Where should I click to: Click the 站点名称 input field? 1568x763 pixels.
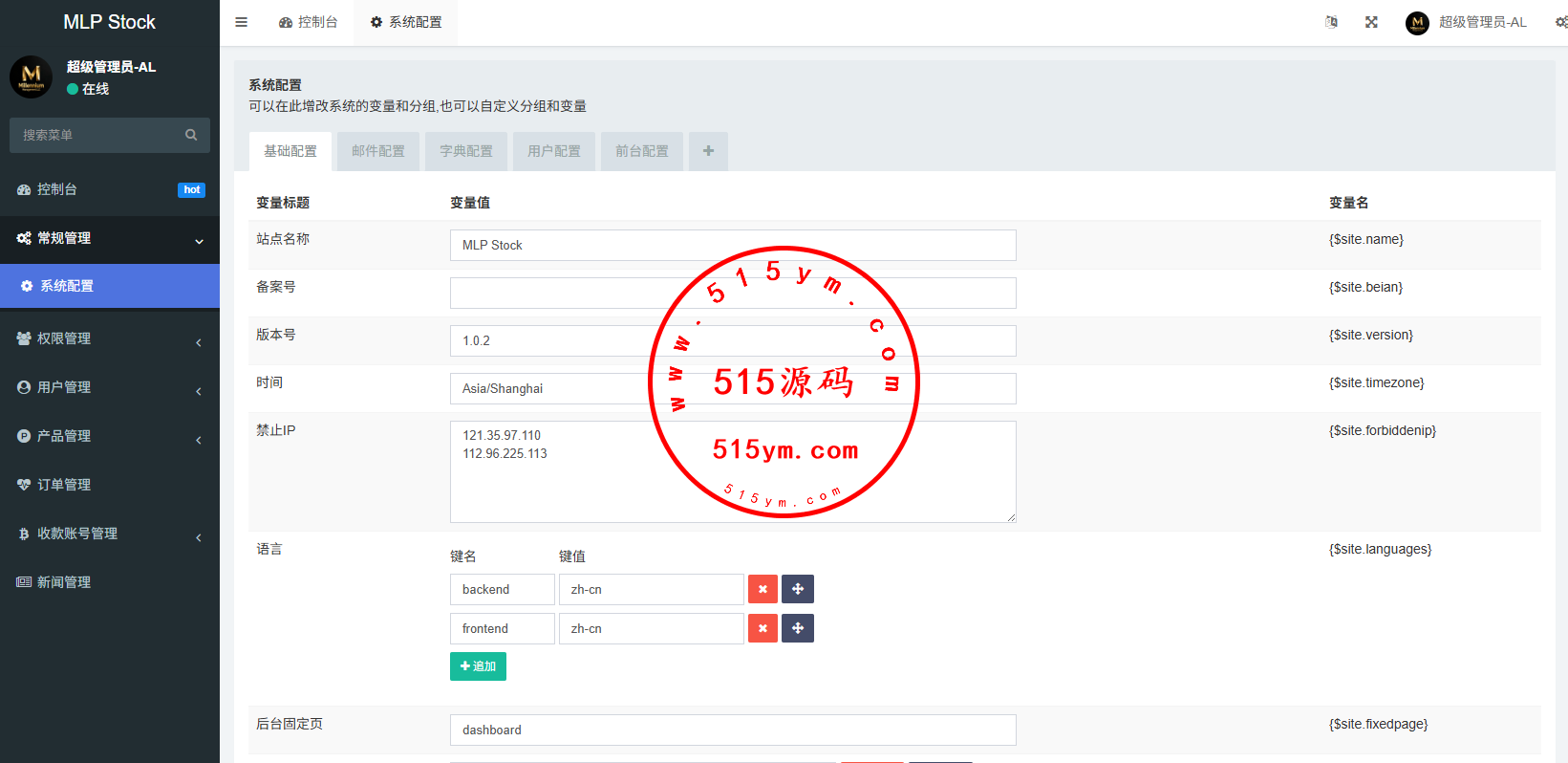tap(732, 245)
